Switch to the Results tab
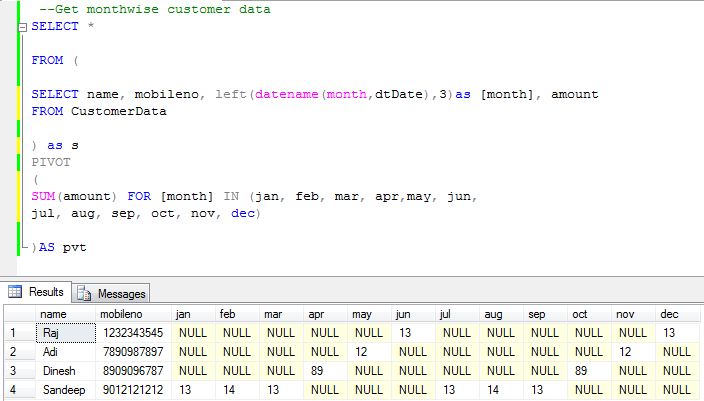This screenshot has height=401, width=704. pyautogui.click(x=35, y=292)
